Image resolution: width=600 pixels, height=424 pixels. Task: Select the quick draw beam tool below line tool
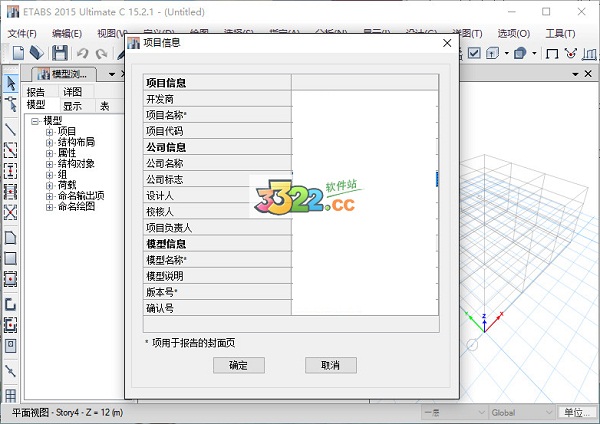(10, 150)
